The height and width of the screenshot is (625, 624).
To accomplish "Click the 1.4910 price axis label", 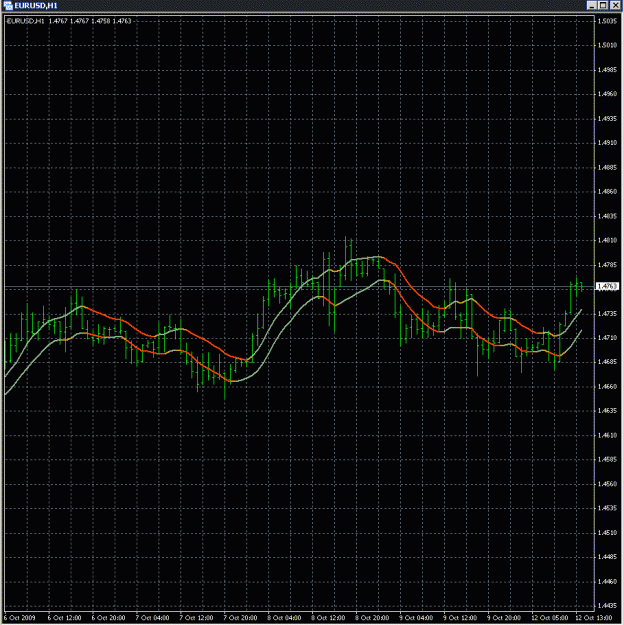I will click(x=607, y=143).
